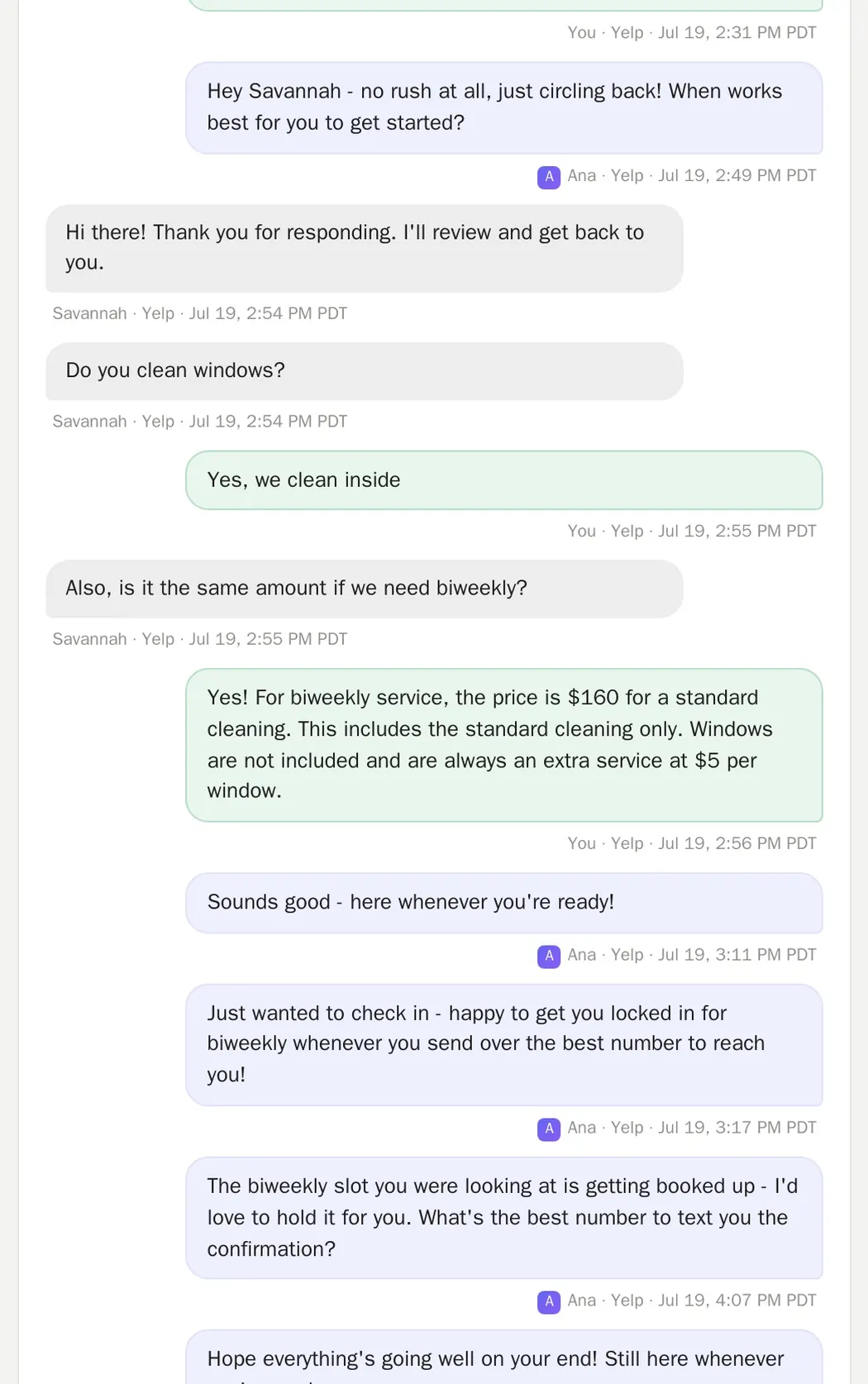Select the 'Yes, we clean inside' reply bubble
Viewport: 868px width, 1384px height.
(504, 480)
